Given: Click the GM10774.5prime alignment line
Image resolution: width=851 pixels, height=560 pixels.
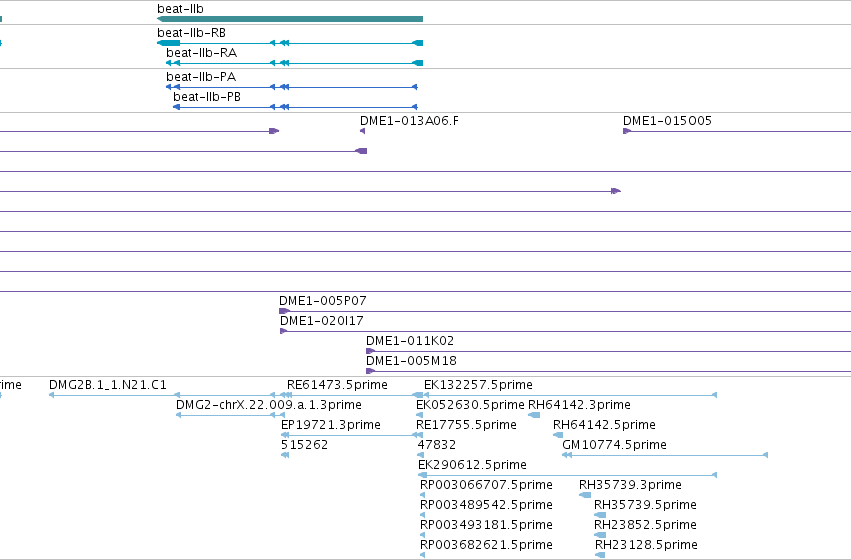Looking at the screenshot, I should 665,455.
